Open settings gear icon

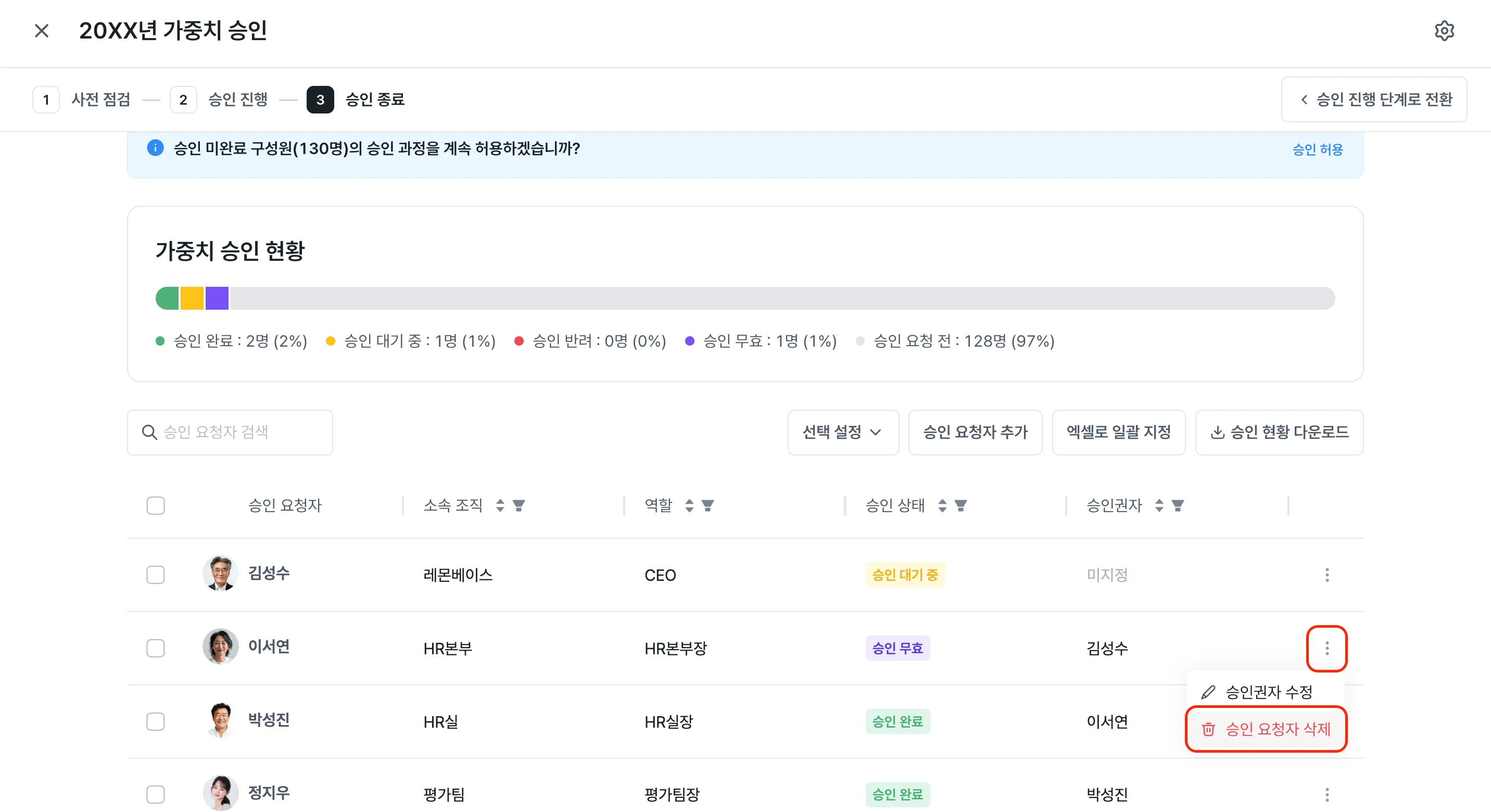(x=1444, y=31)
